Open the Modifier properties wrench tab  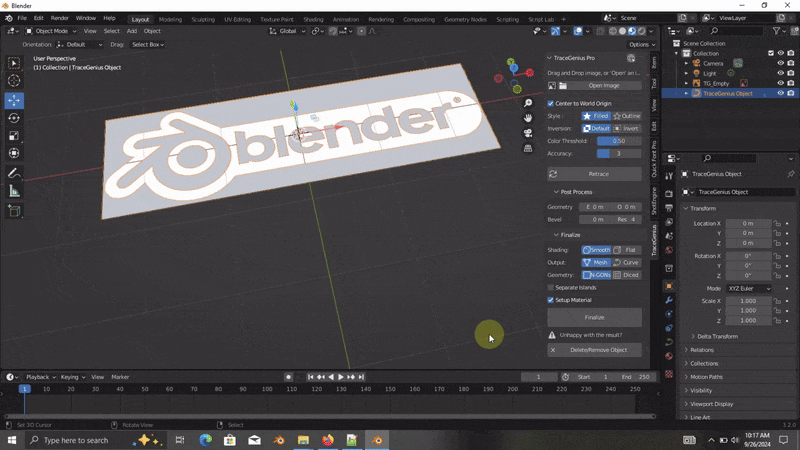point(669,300)
